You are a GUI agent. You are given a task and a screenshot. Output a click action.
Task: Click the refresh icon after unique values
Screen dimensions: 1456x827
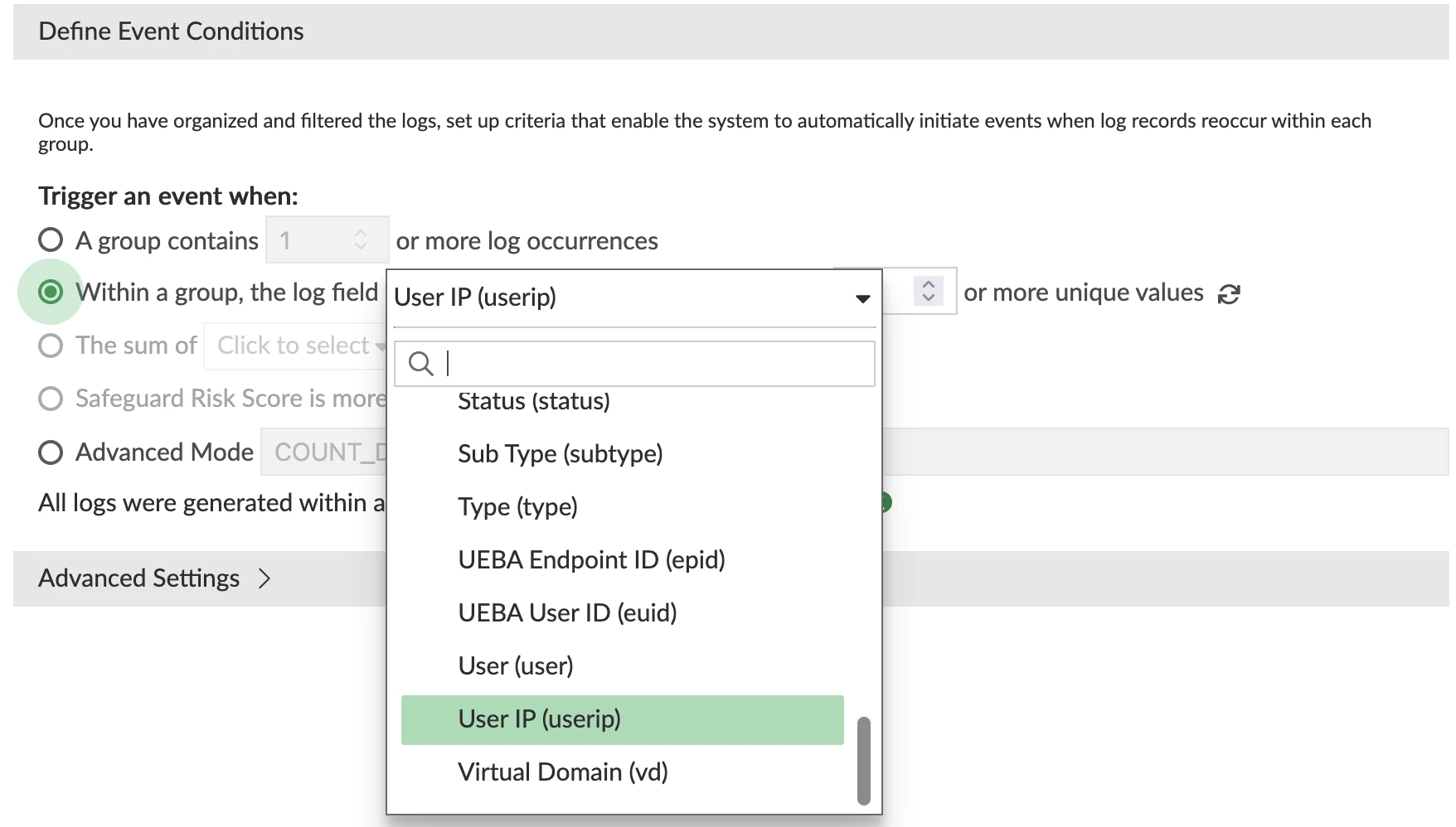[x=1229, y=293]
